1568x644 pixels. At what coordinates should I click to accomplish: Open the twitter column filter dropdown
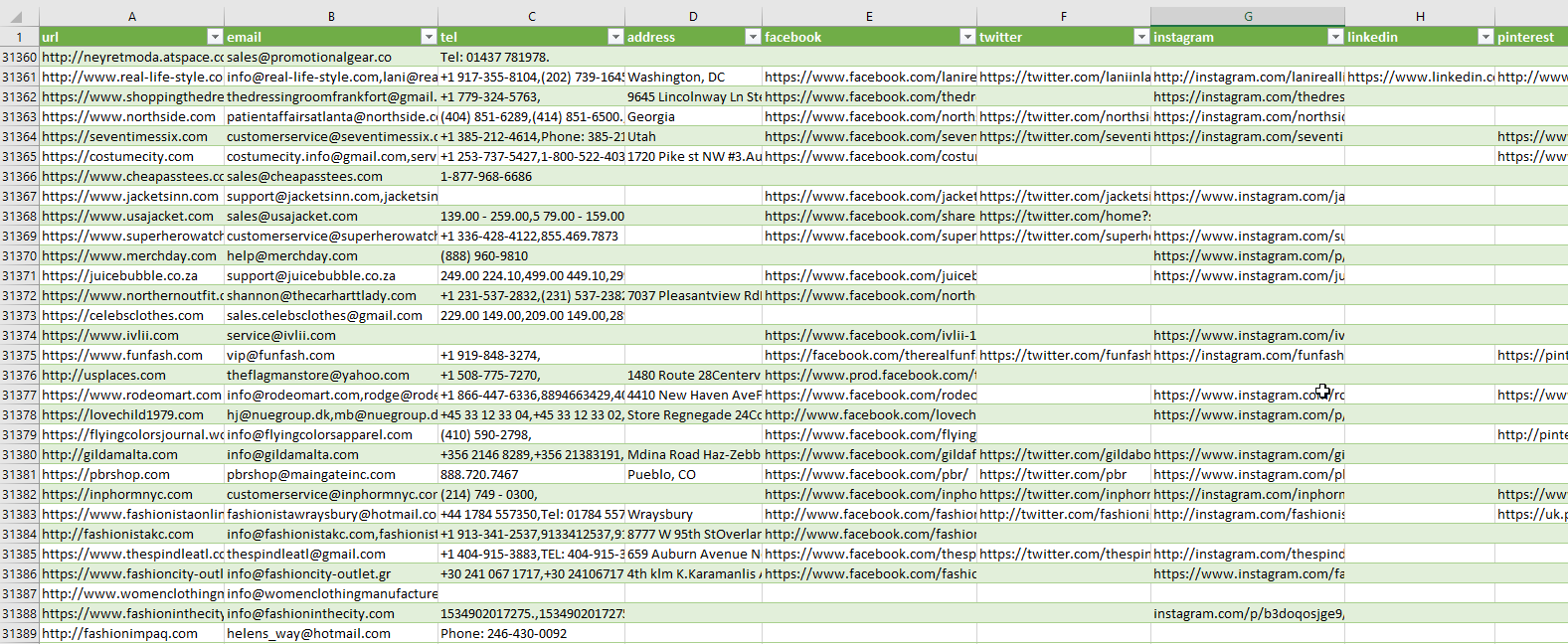point(1141,37)
